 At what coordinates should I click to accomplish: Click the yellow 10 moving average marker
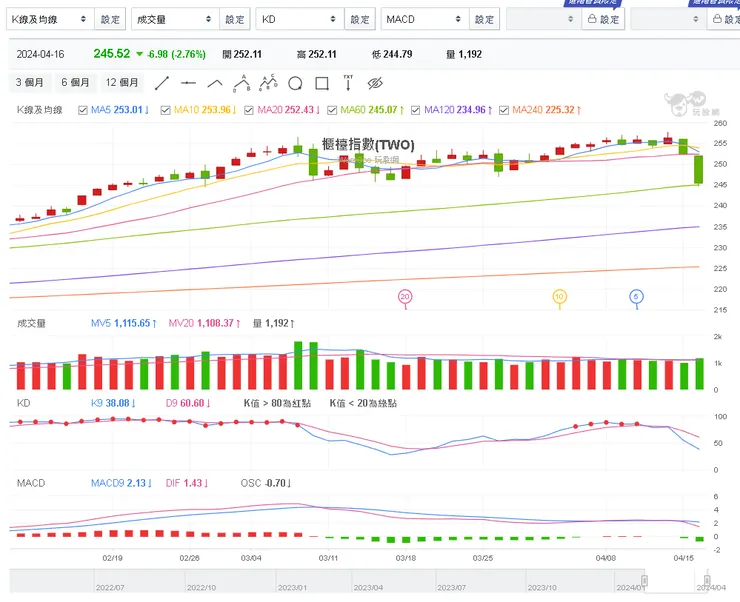(559, 297)
